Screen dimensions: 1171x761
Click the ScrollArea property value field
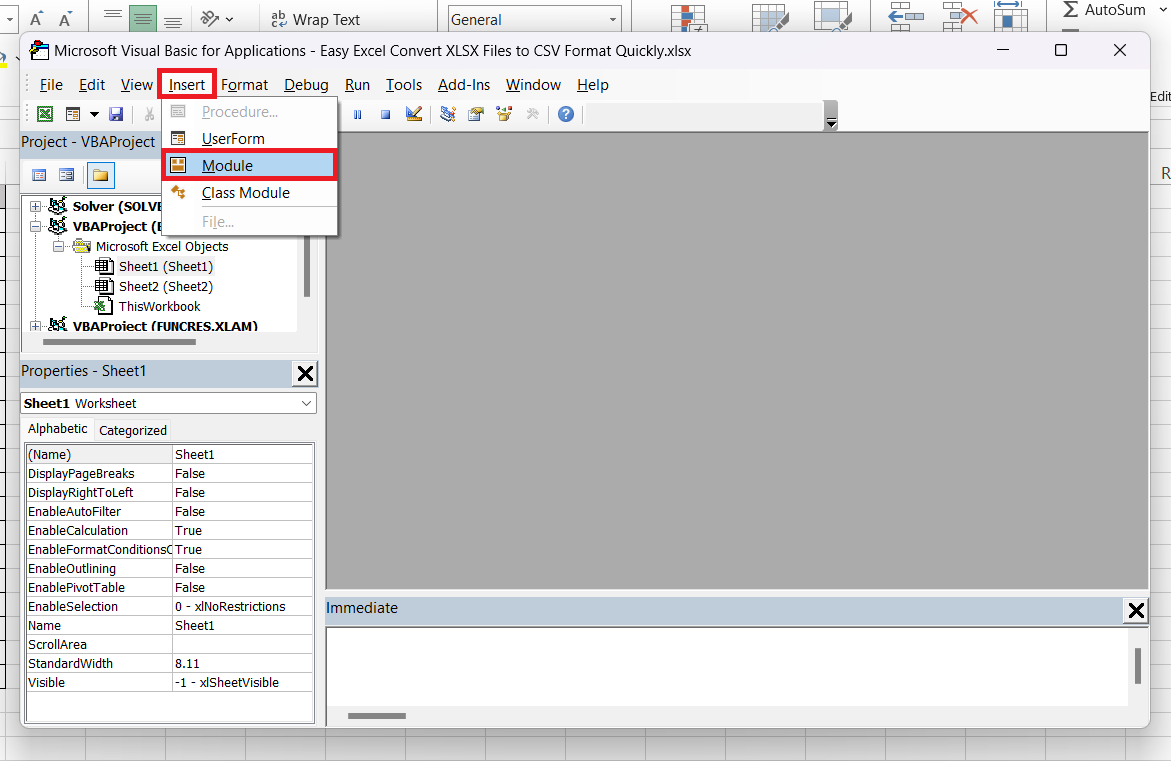(243, 644)
